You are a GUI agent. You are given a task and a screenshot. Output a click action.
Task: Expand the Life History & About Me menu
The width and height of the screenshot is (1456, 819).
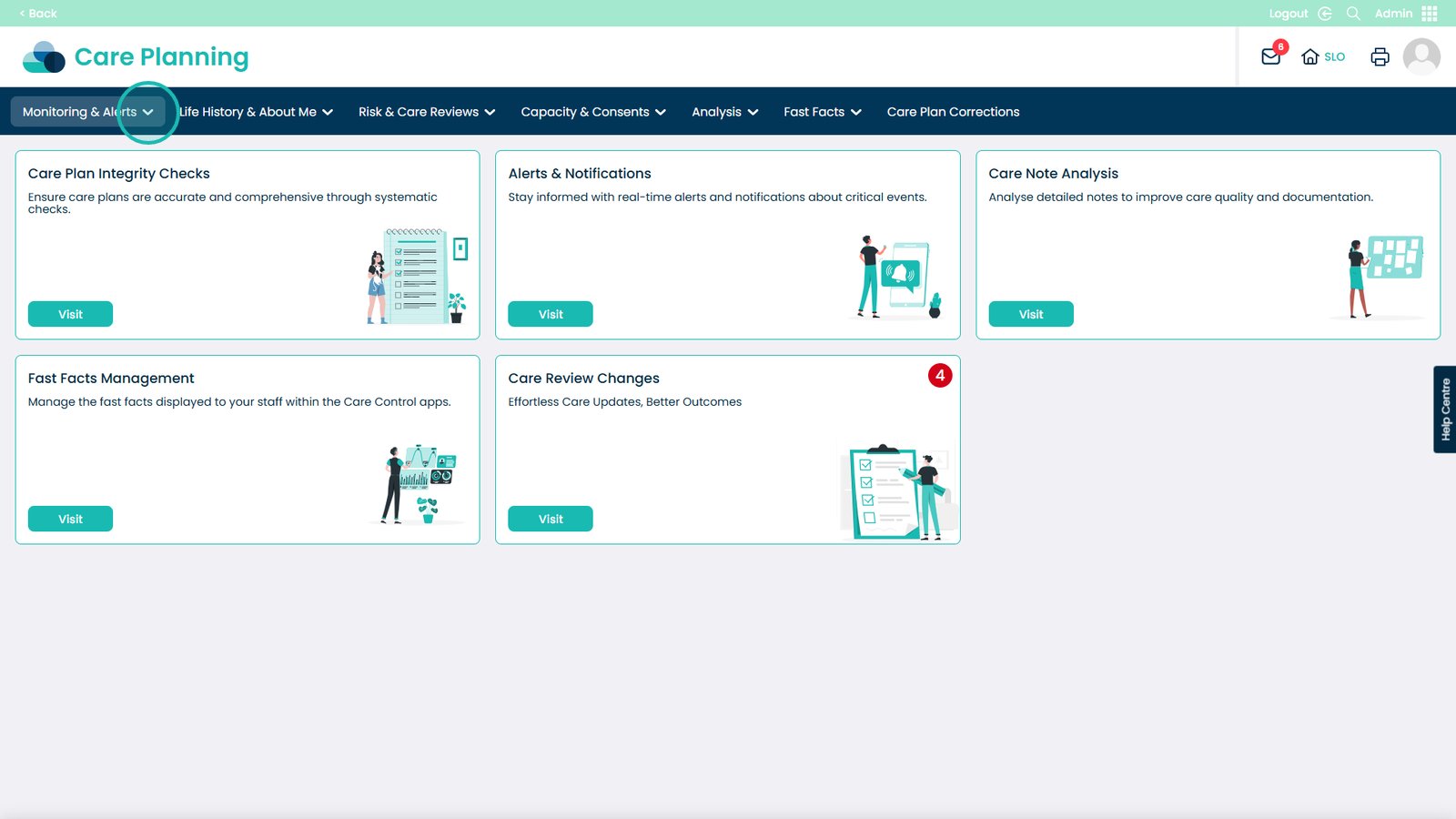[x=256, y=112]
